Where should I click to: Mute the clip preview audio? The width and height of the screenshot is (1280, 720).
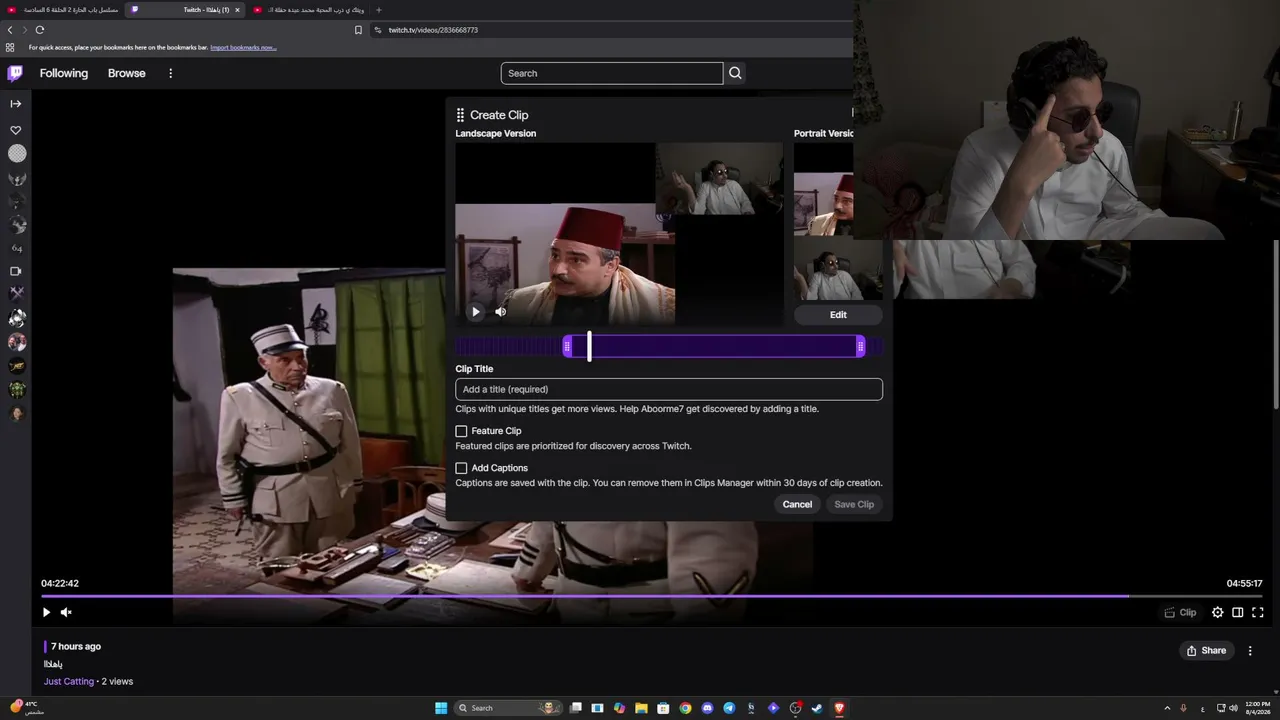pos(501,312)
